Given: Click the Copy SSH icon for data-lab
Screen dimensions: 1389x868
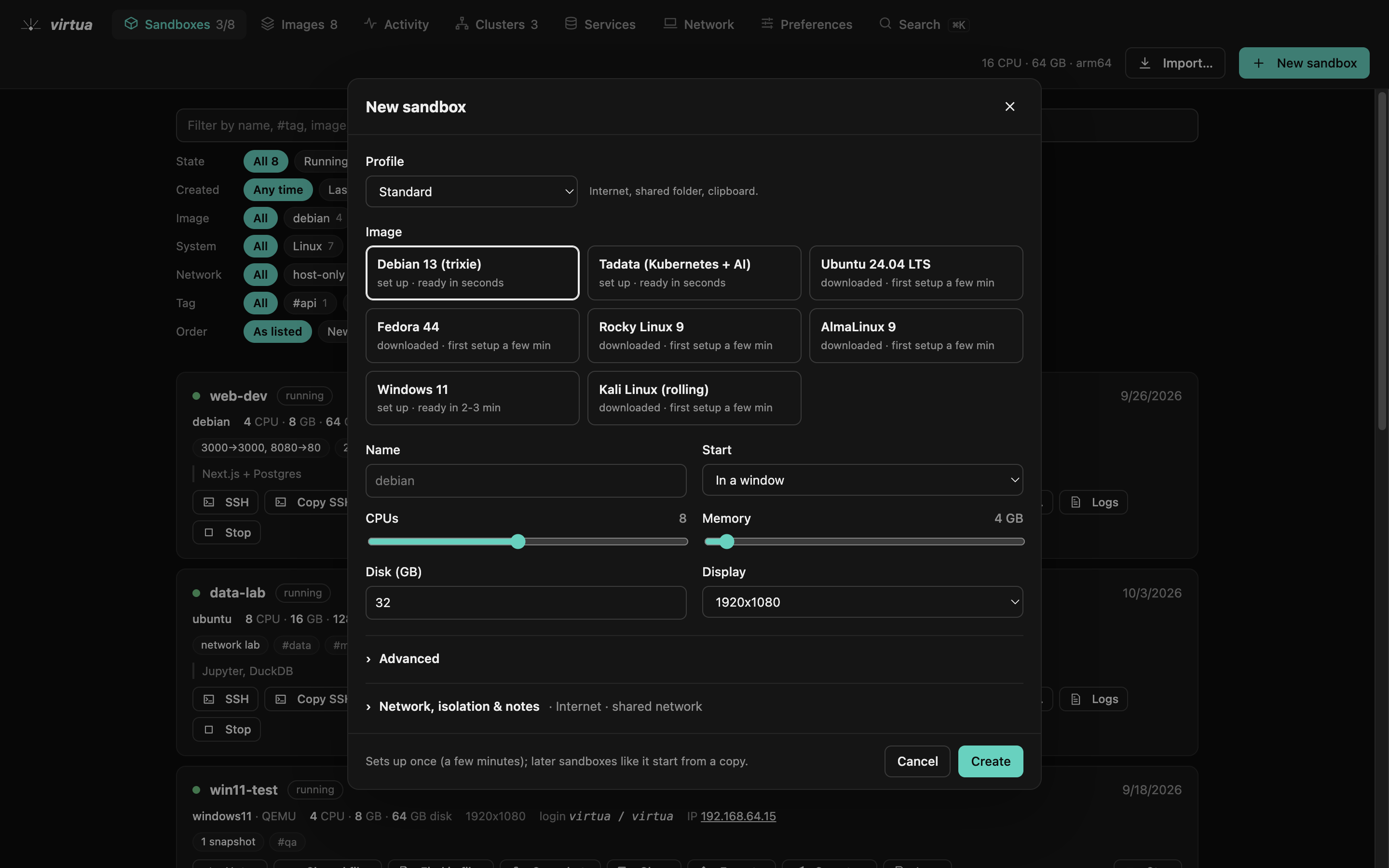Looking at the screenshot, I should pyautogui.click(x=281, y=699).
